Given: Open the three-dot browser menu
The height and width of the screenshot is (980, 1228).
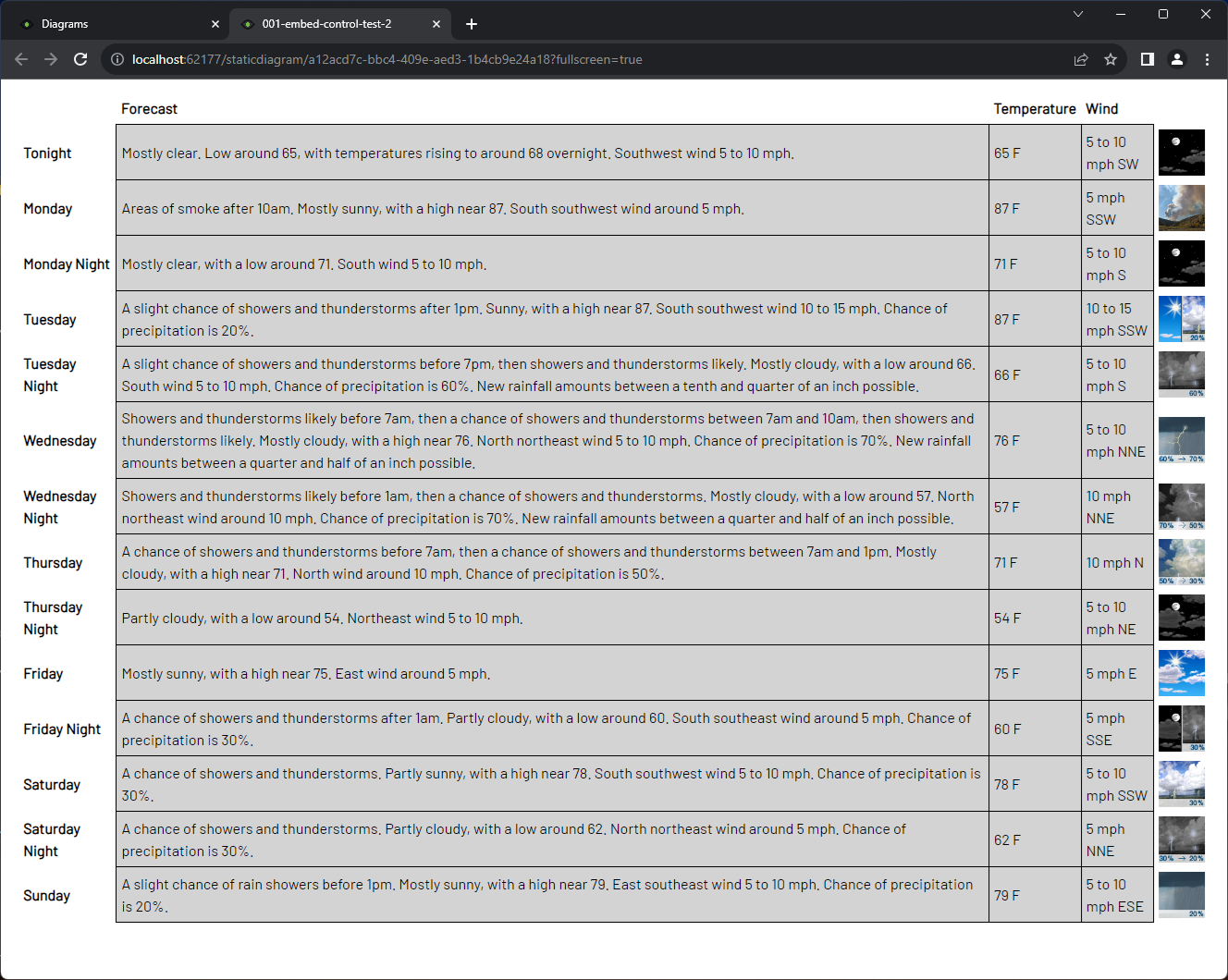Looking at the screenshot, I should coord(1207,58).
